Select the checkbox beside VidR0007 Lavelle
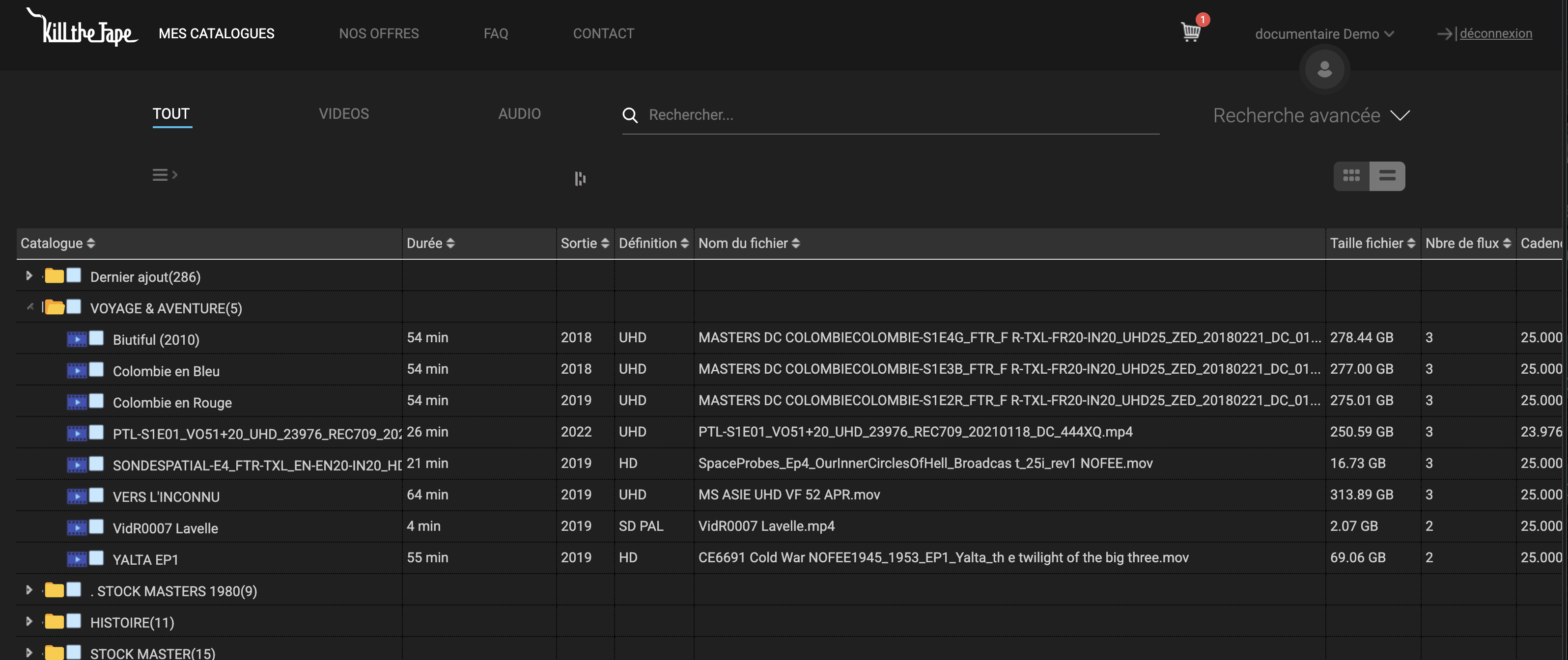Screen dimensions: 1568x660 tap(97, 527)
